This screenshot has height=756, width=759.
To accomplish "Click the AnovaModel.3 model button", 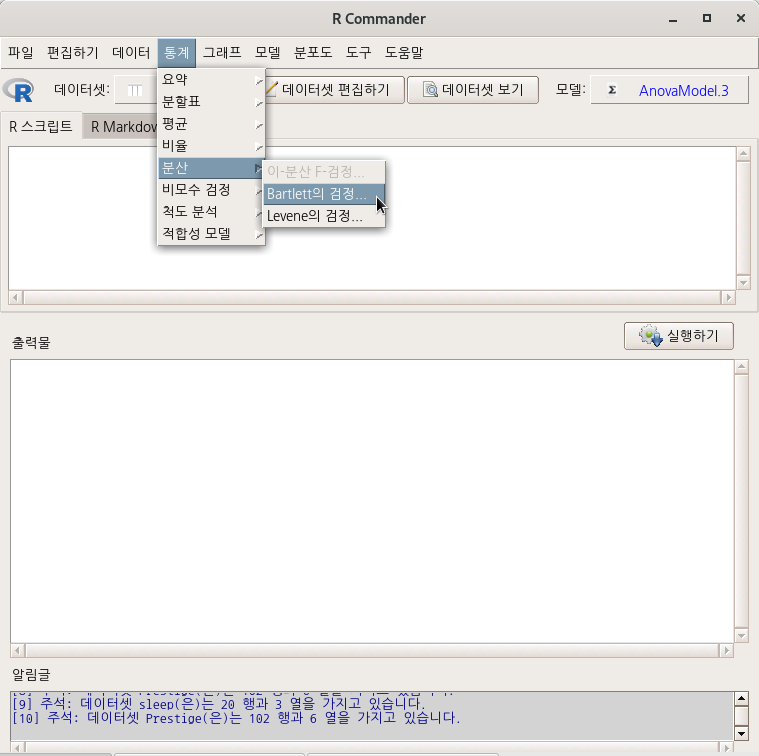I will 669,90.
